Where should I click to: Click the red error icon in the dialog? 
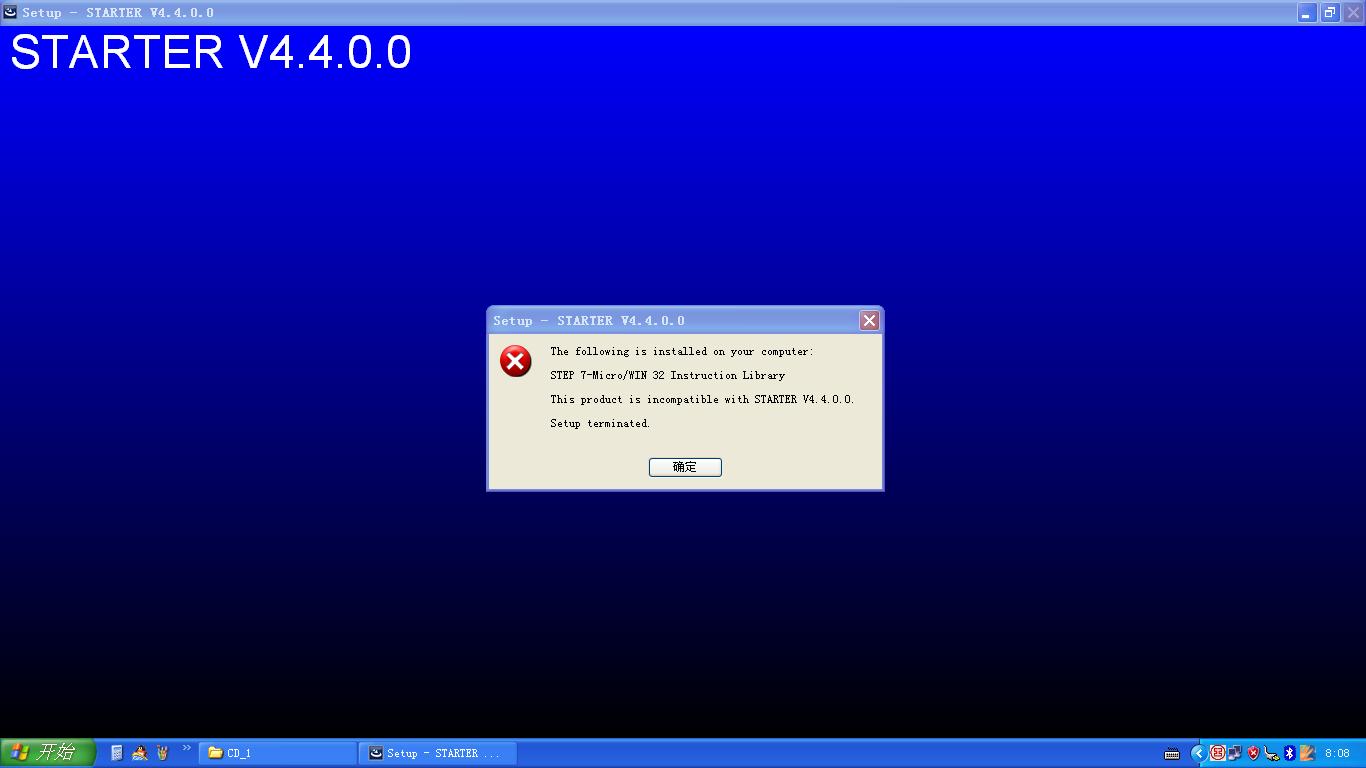516,361
